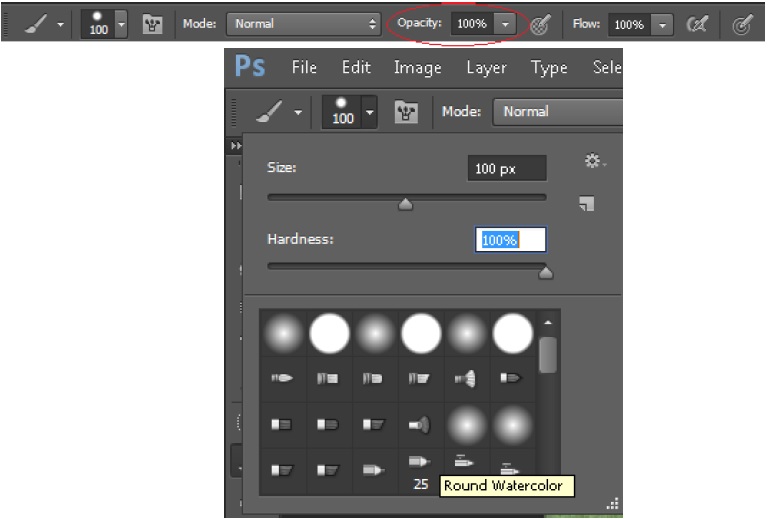Open the File menu
Viewport: 768px width, 519px height.
point(304,68)
